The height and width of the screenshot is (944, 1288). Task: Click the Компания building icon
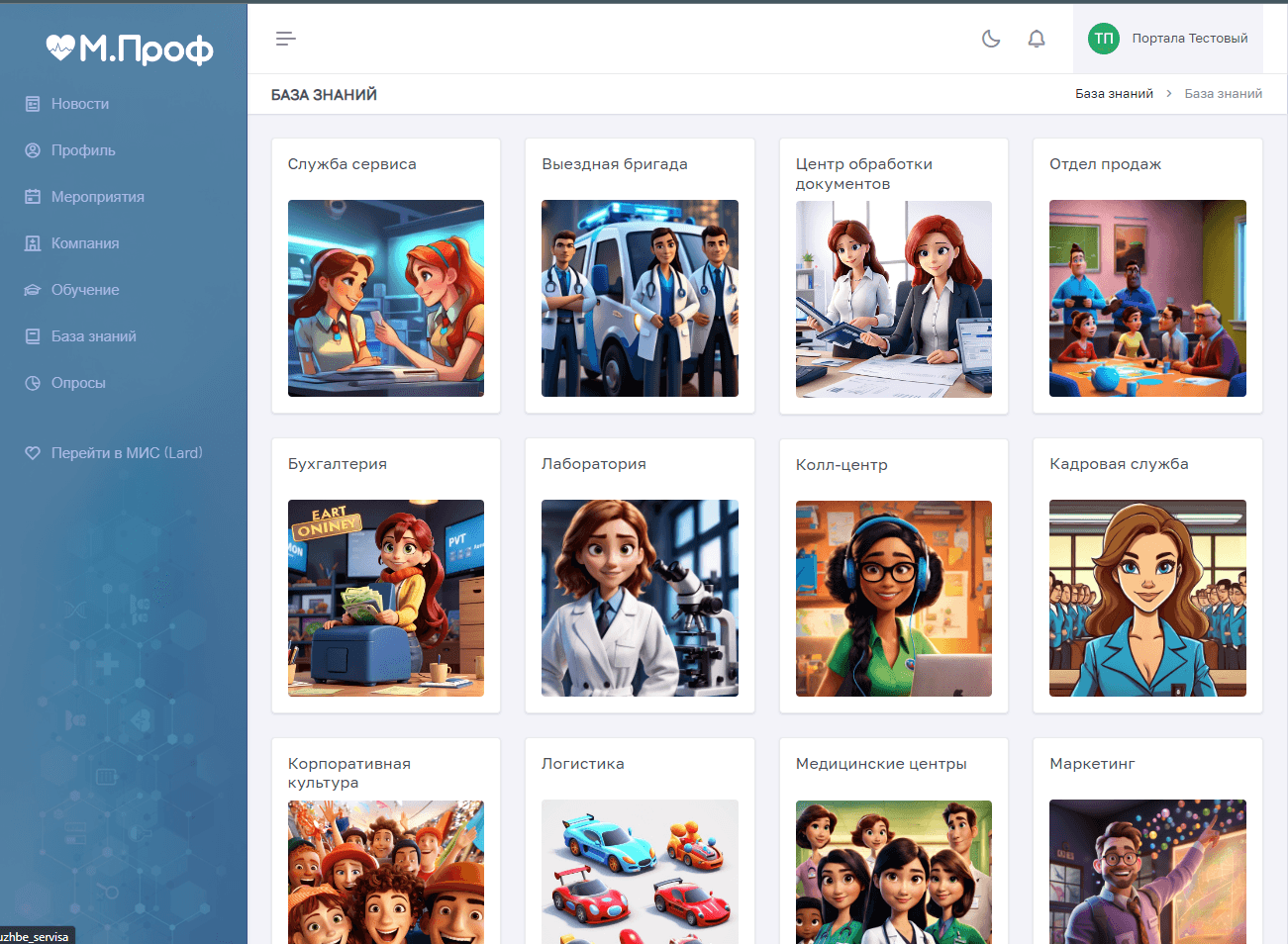pyautogui.click(x=33, y=243)
